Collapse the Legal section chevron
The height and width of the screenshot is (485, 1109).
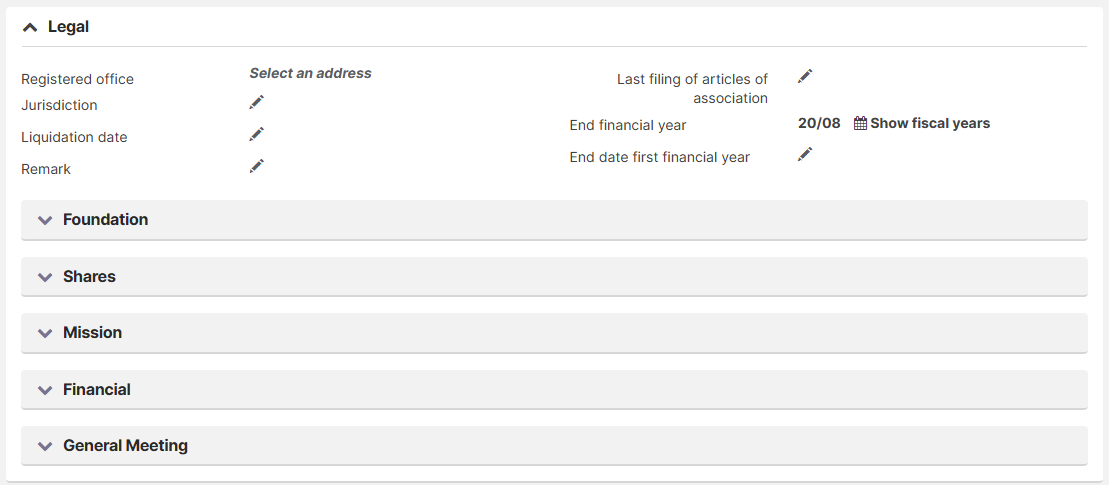[x=30, y=28]
